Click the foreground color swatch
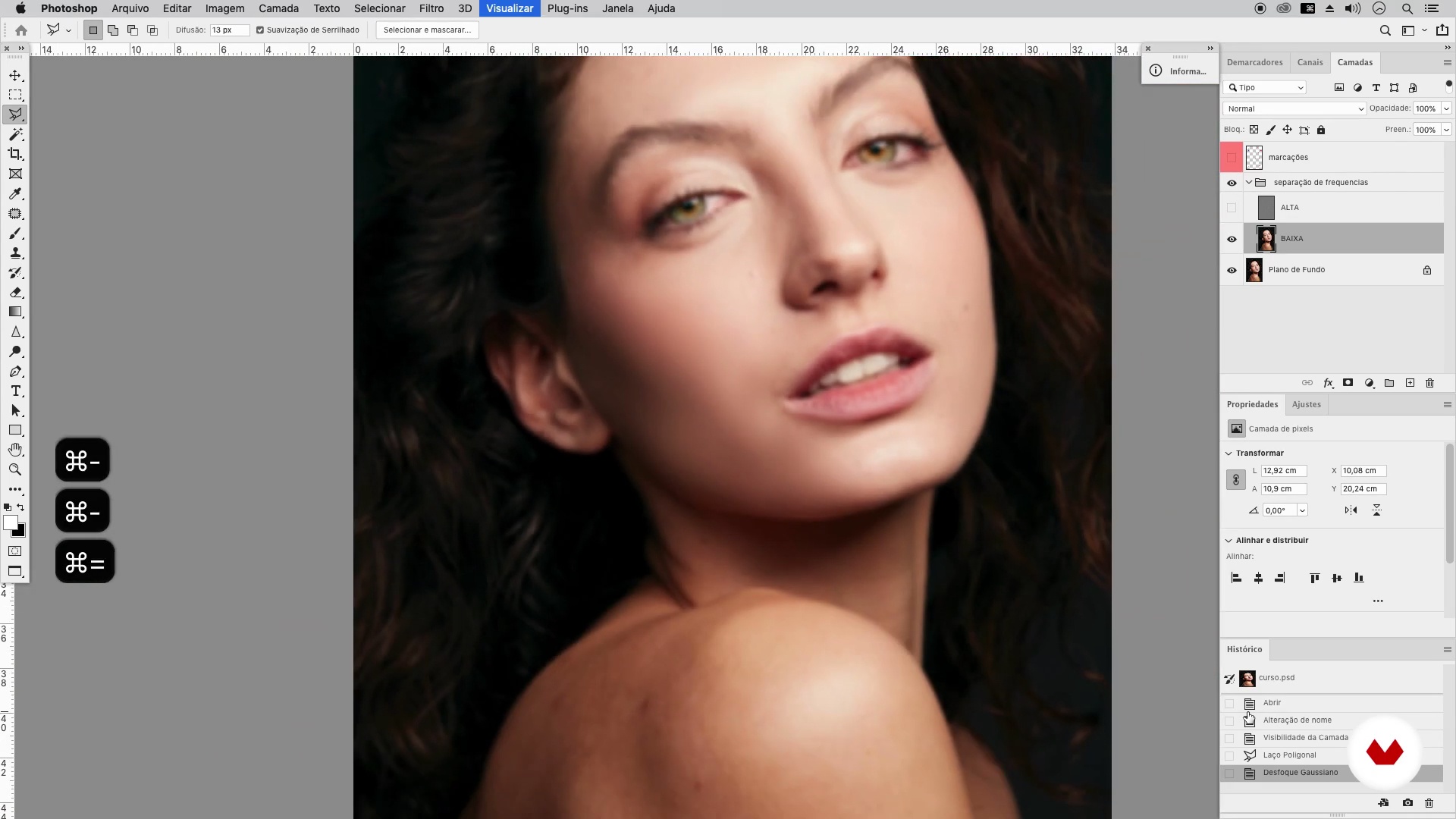The height and width of the screenshot is (819, 1456). 11,522
